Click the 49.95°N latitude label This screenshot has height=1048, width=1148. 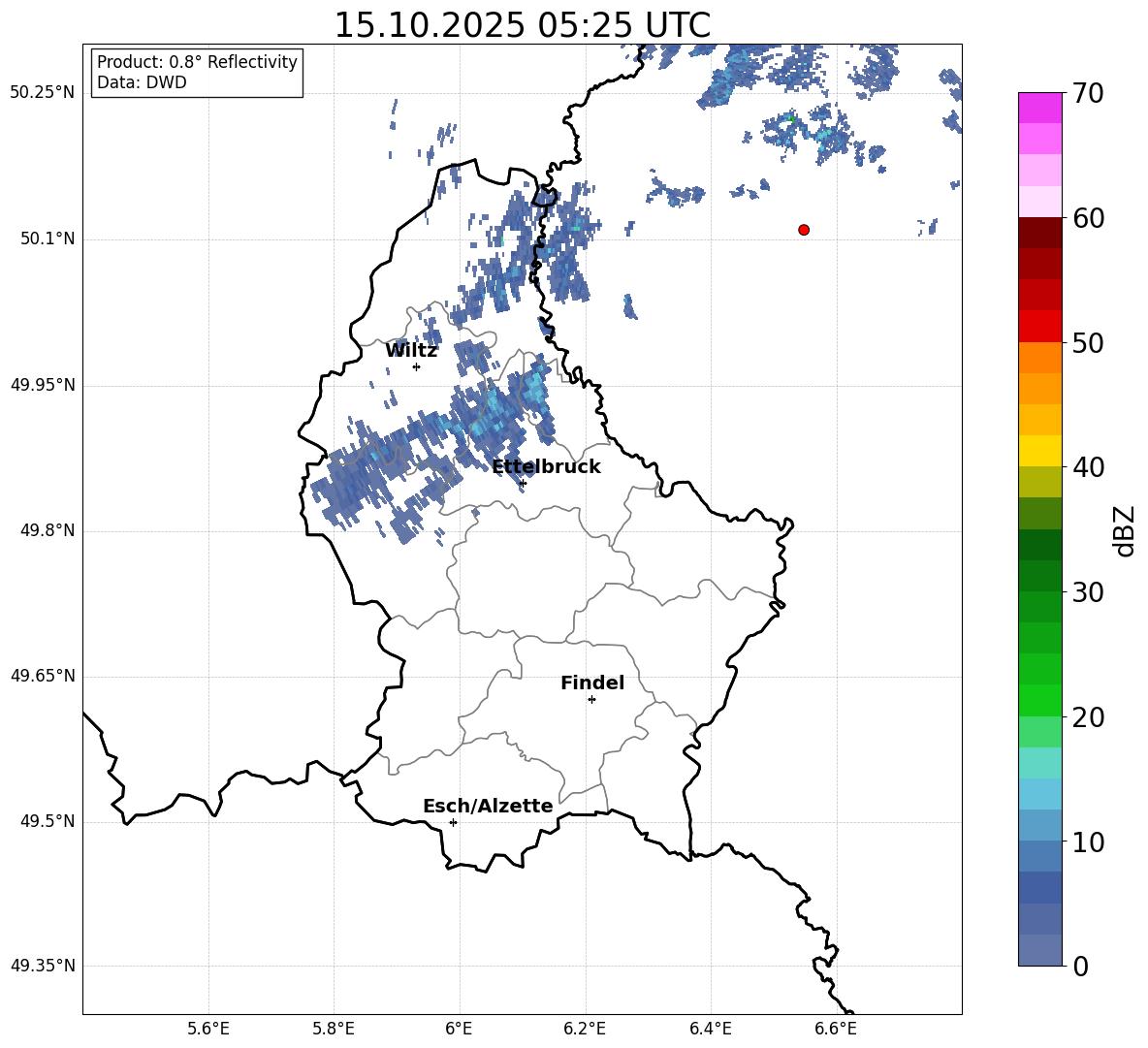[x=43, y=385]
